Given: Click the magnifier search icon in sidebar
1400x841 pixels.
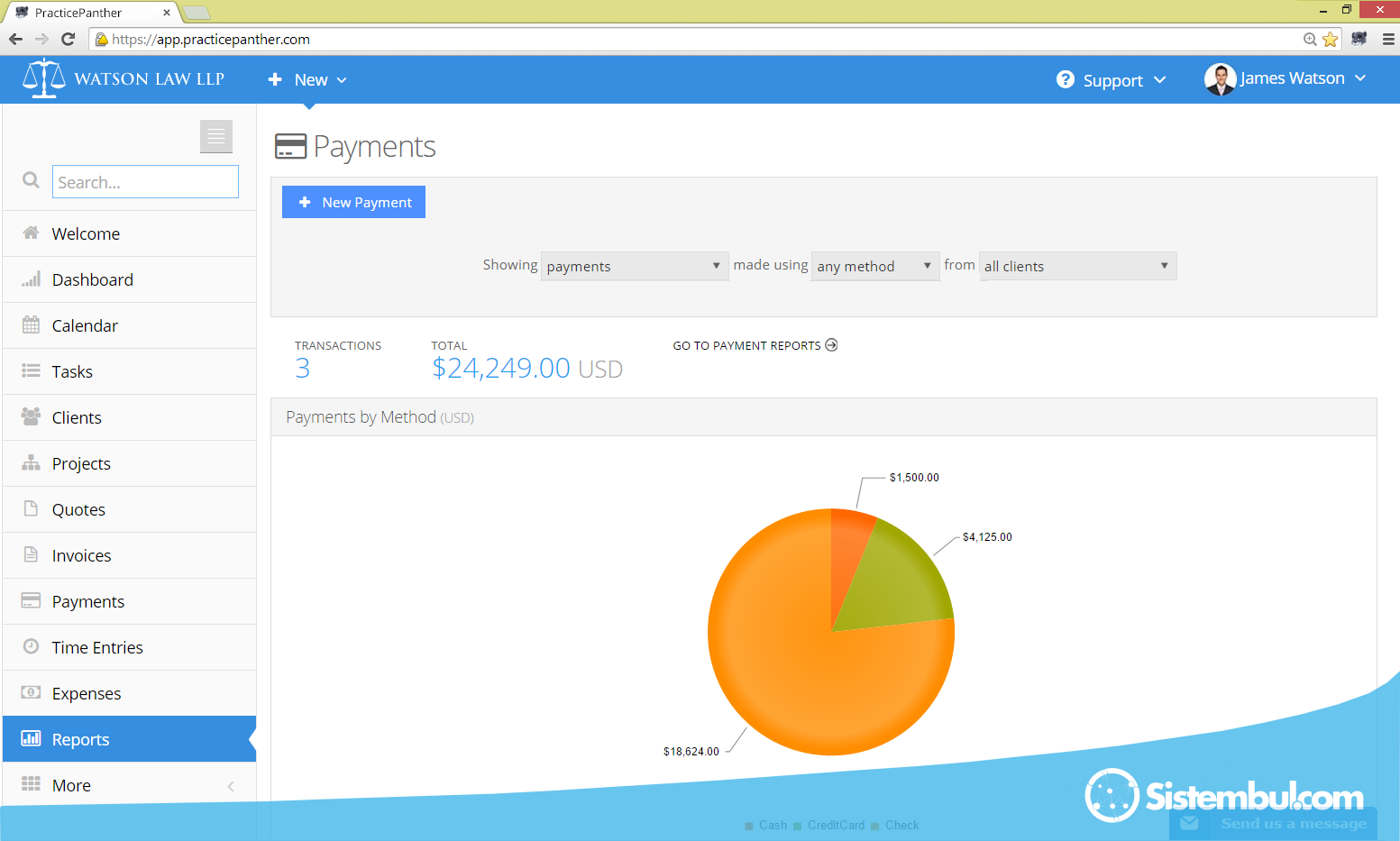Looking at the screenshot, I should [31, 180].
